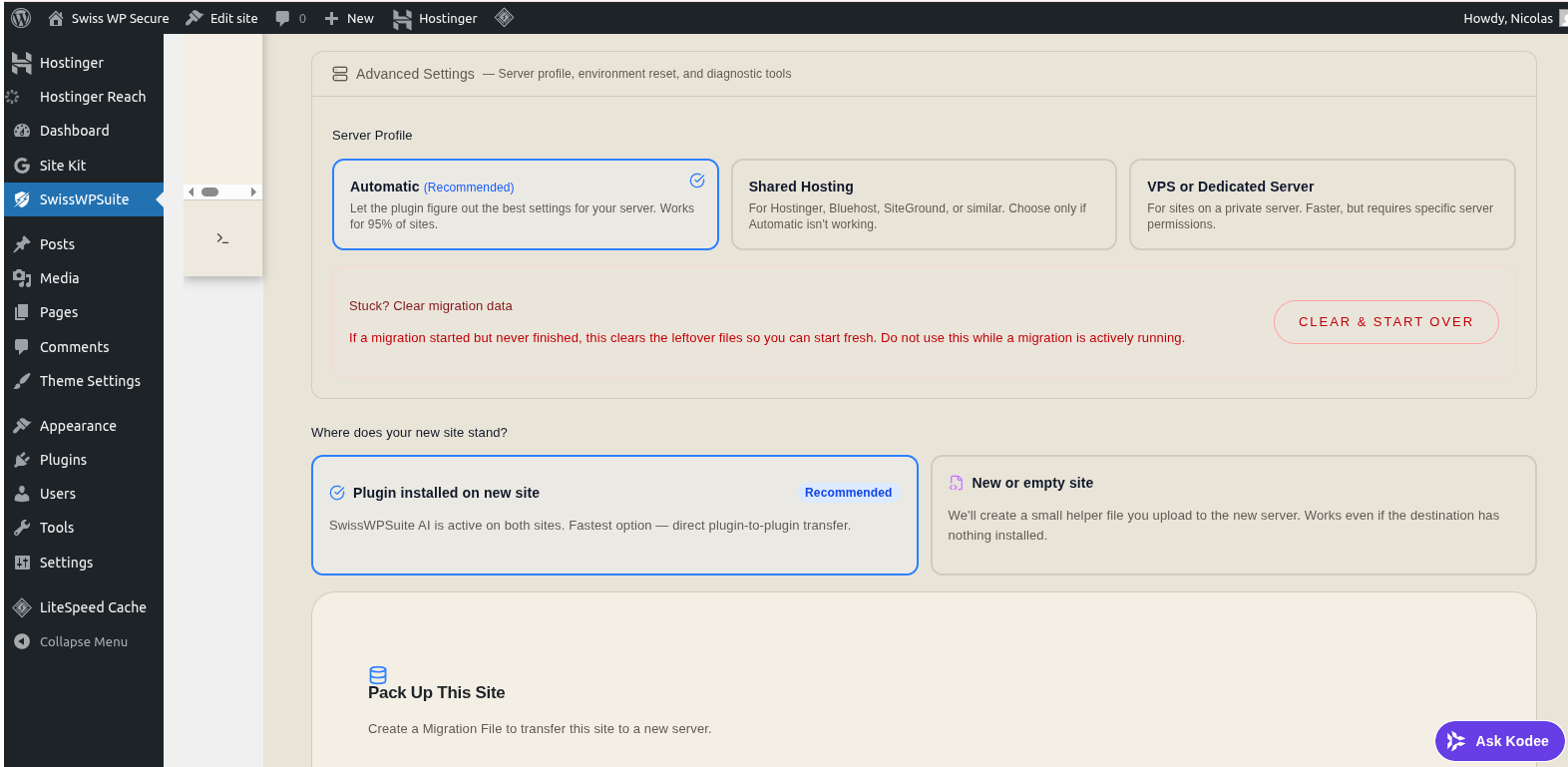
Task: Expand the Howdy, Nicolas account menu
Action: 1507,18
